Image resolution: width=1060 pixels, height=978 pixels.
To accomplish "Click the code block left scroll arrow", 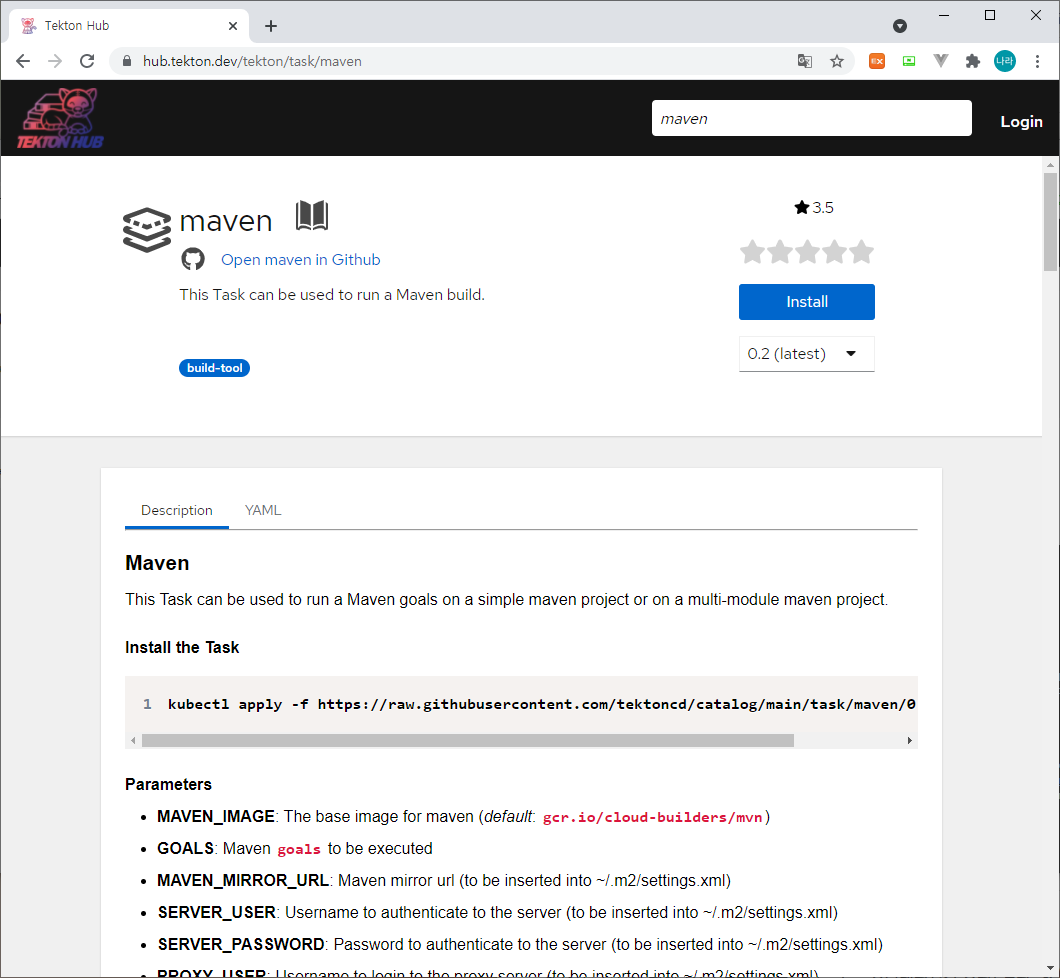I will 133,741.
